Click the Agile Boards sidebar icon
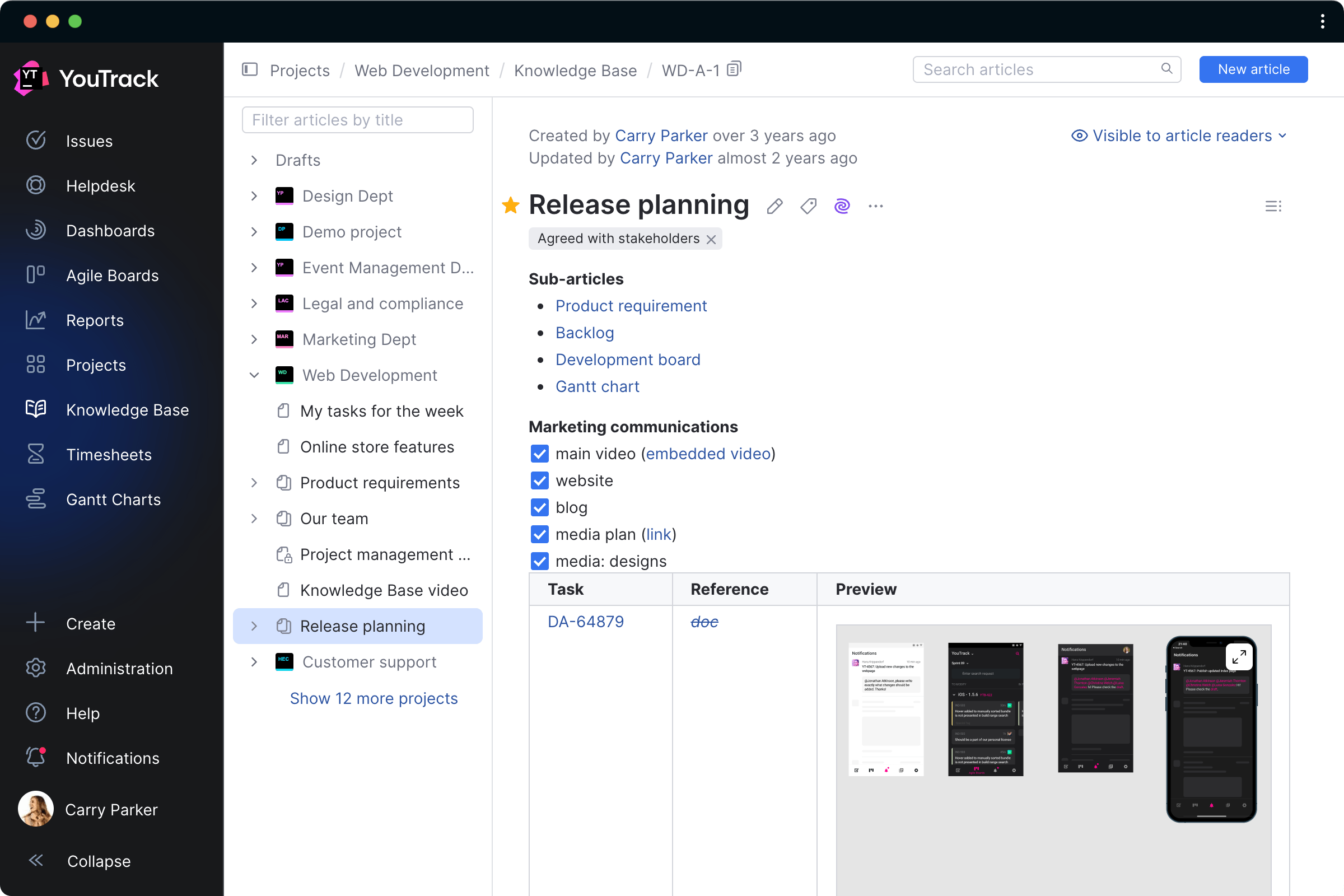This screenshot has height=896, width=1344. pos(37,275)
